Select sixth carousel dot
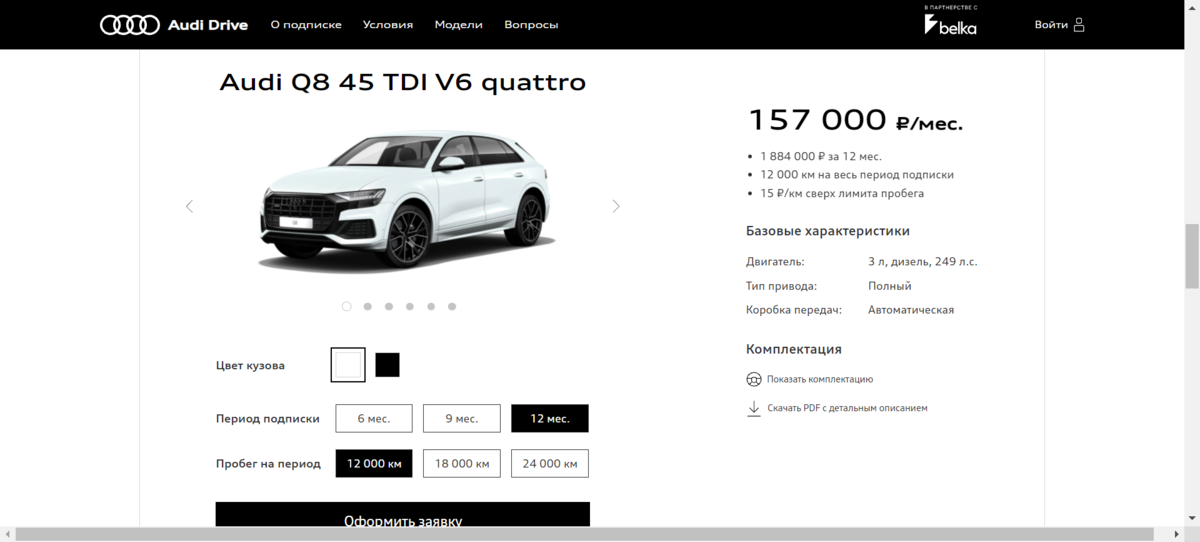 click(452, 307)
